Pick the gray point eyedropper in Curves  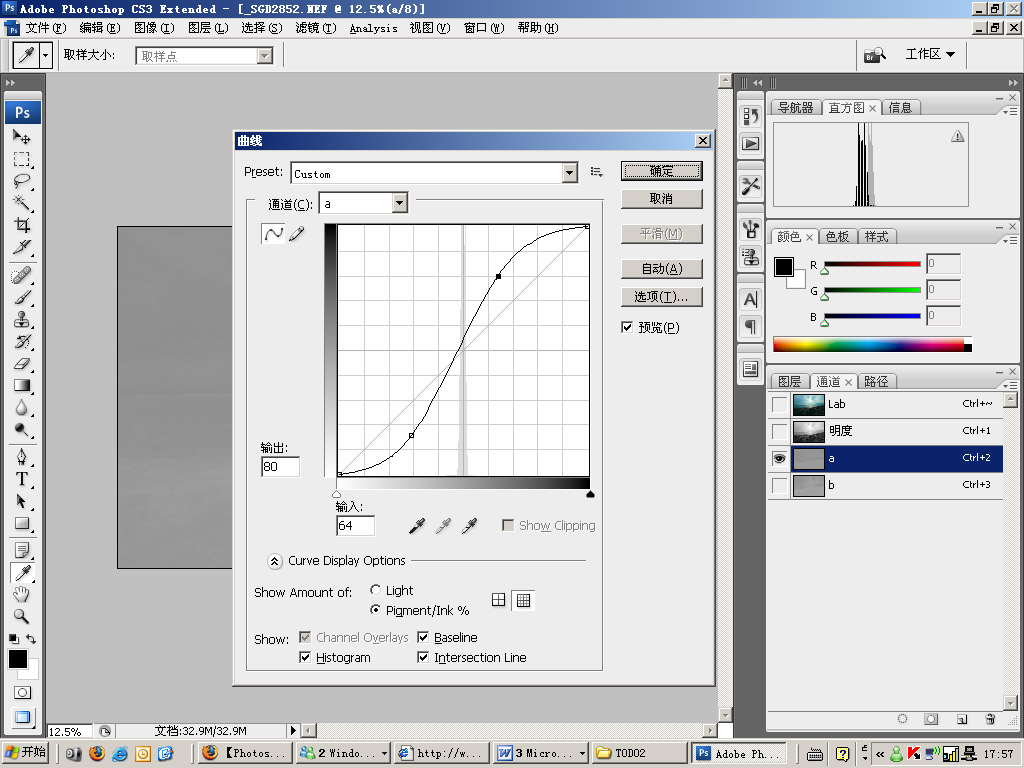click(x=443, y=526)
